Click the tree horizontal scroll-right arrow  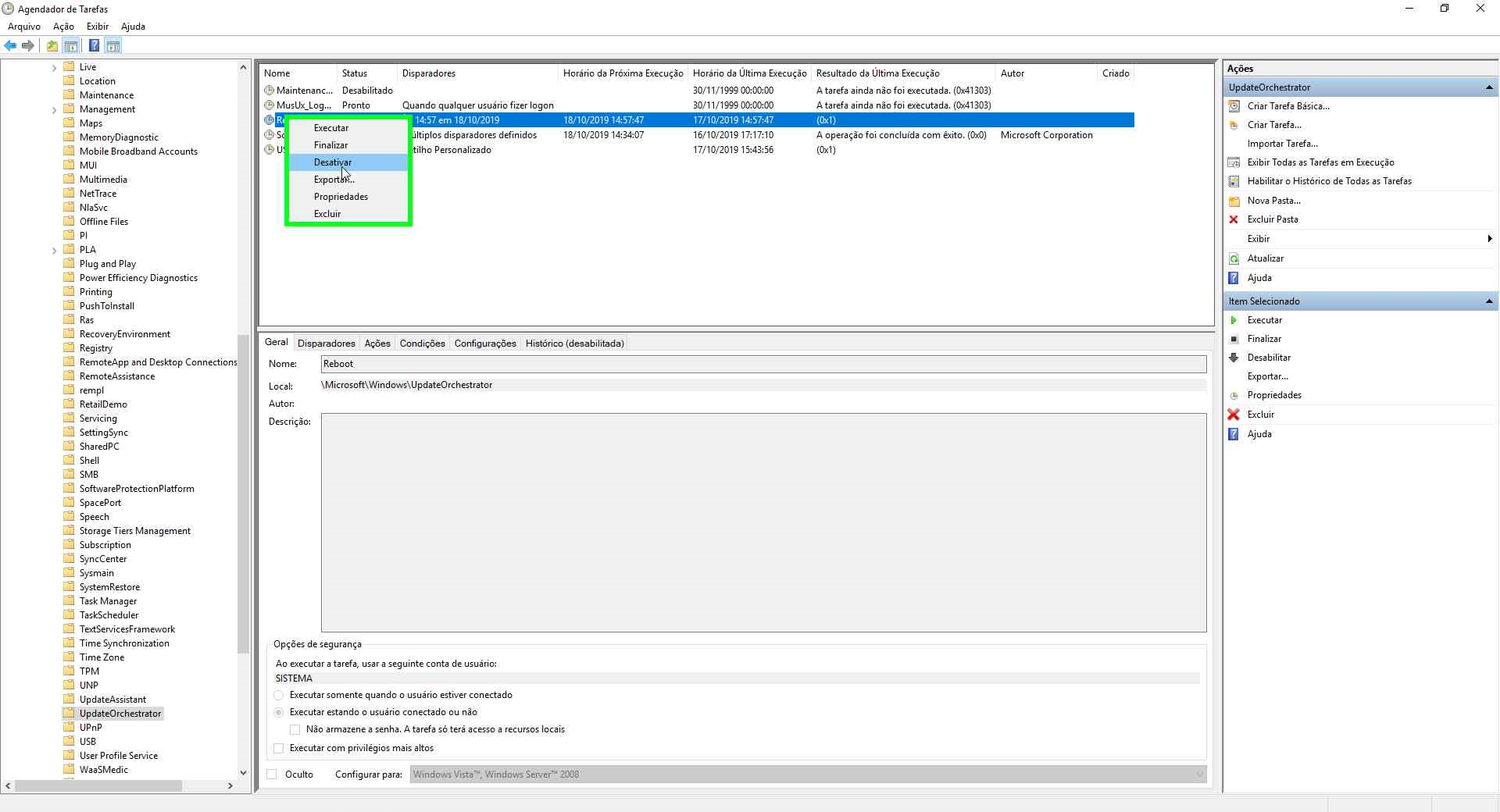[230, 785]
